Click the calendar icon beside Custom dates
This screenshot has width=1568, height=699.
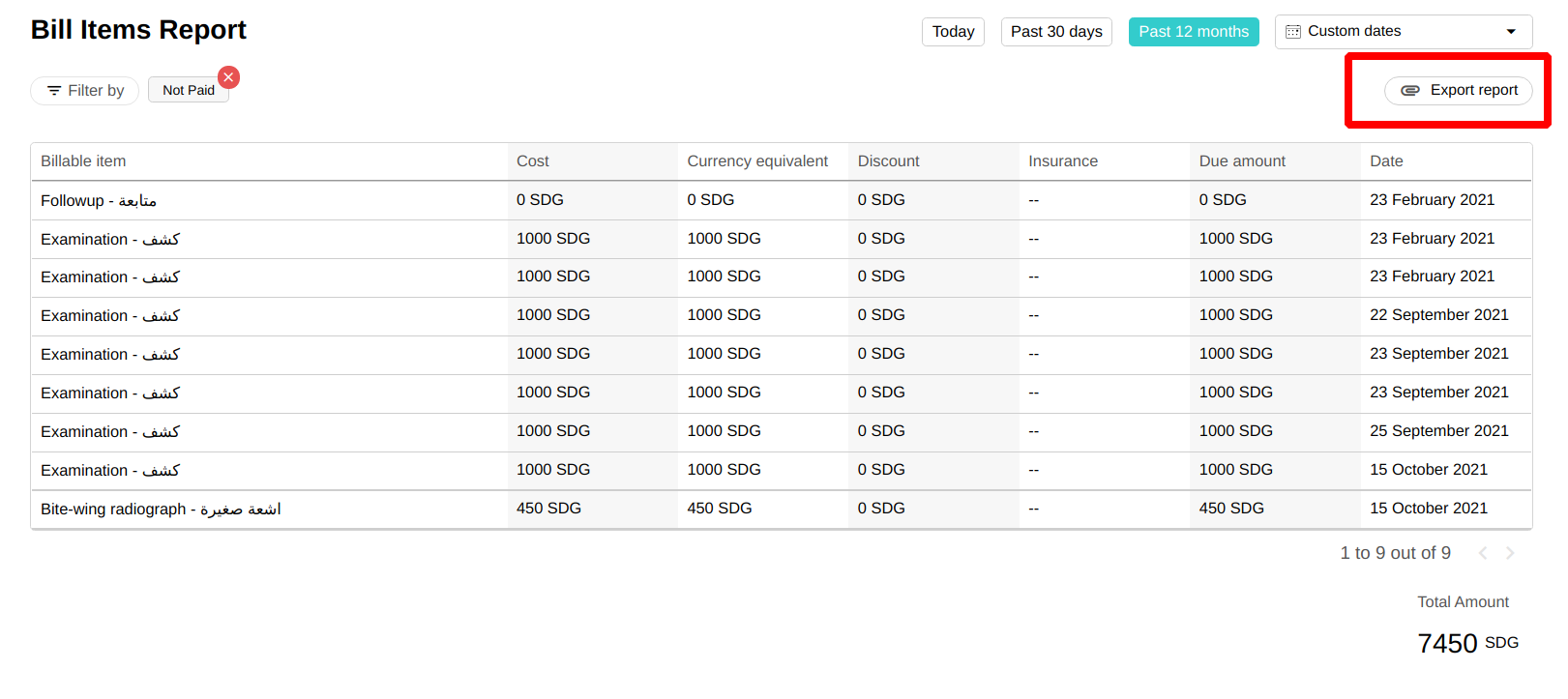point(1292,32)
